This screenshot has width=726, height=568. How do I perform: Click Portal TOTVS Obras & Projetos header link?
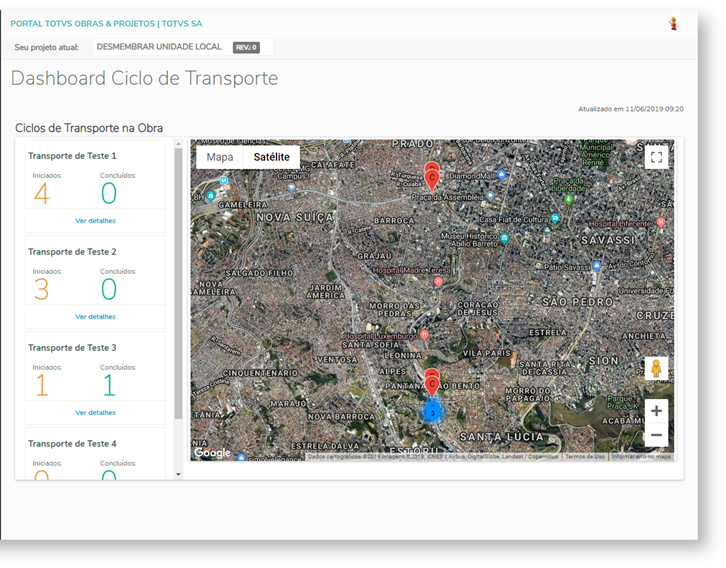click(x=106, y=24)
